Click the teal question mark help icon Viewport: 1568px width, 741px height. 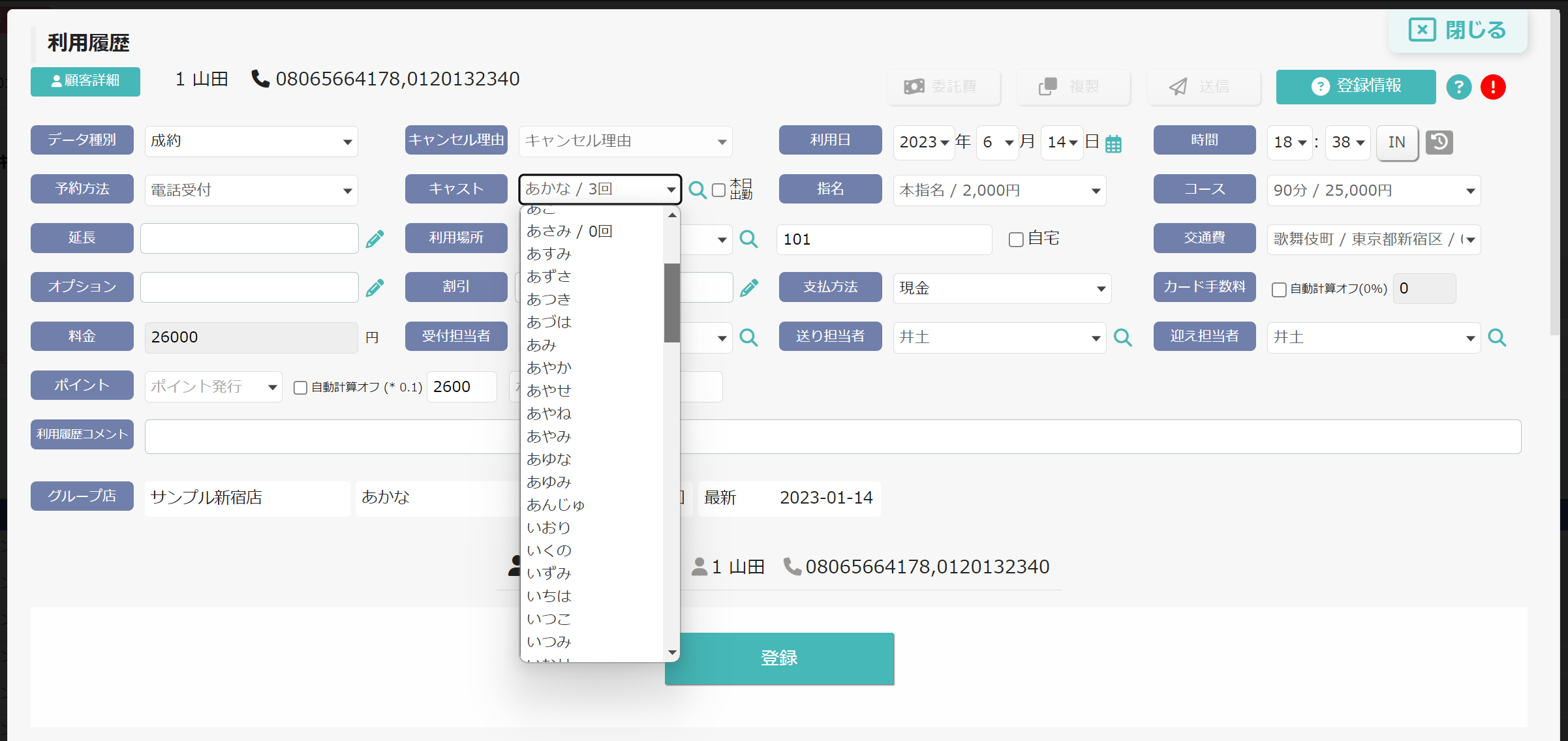(x=1459, y=87)
